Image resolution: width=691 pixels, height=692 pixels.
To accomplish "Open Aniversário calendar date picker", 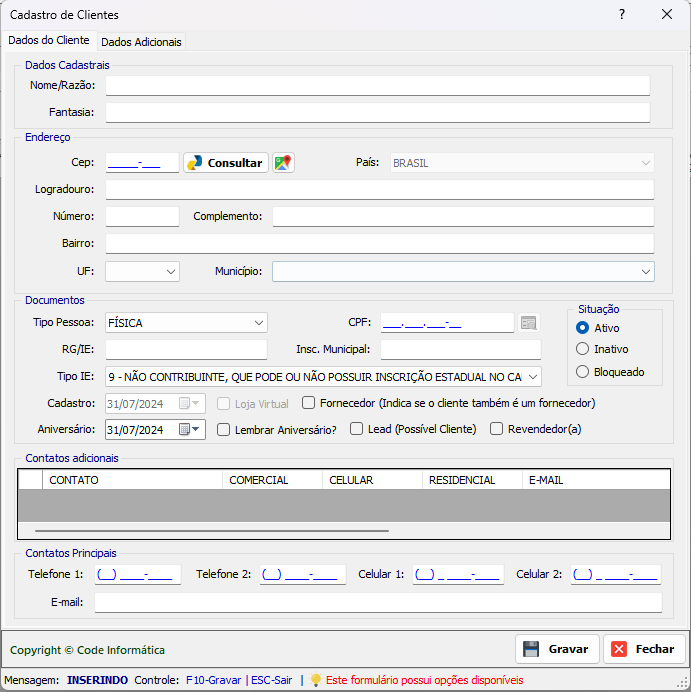I will tap(190, 429).
